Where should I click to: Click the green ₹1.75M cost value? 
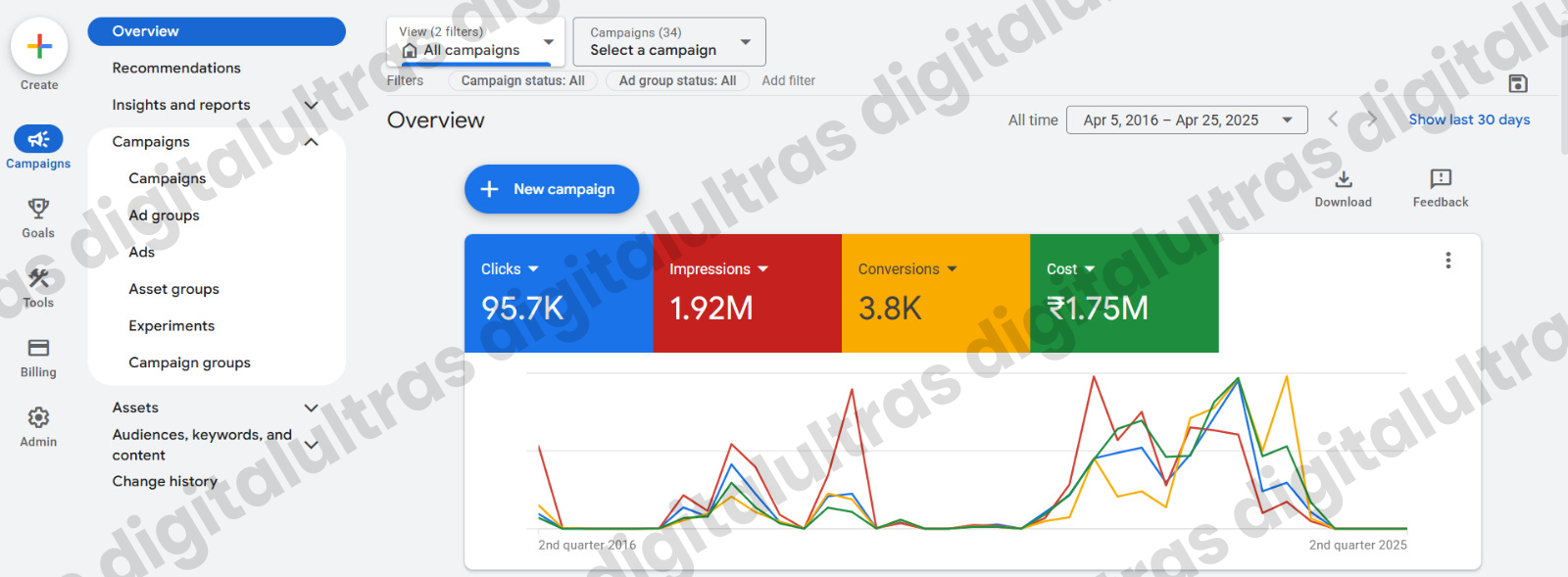coord(1098,309)
